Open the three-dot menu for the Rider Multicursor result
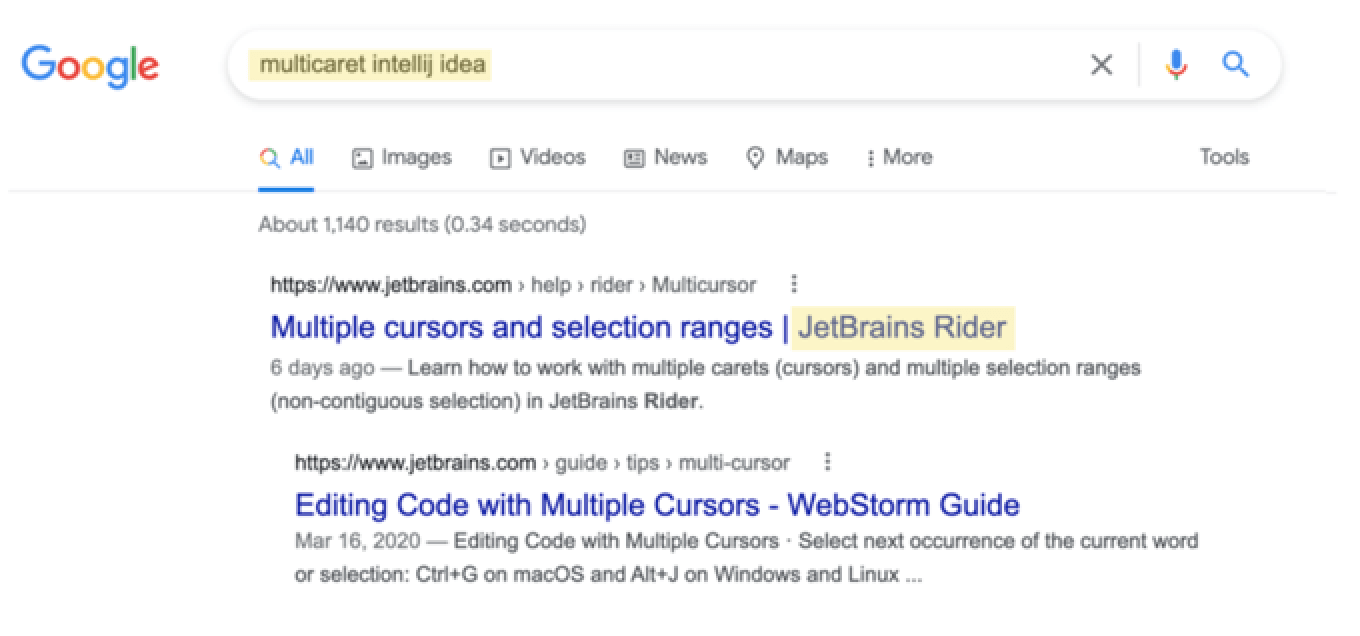The height and width of the screenshot is (636, 1360). tap(794, 284)
